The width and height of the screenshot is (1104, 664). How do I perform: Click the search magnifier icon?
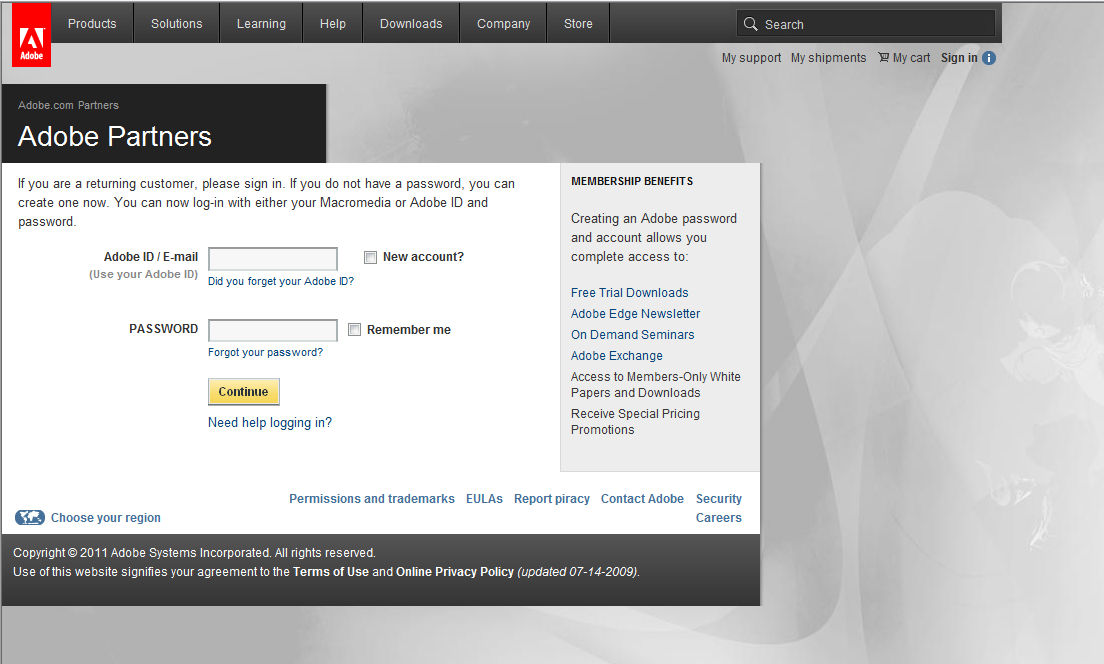[x=750, y=23]
